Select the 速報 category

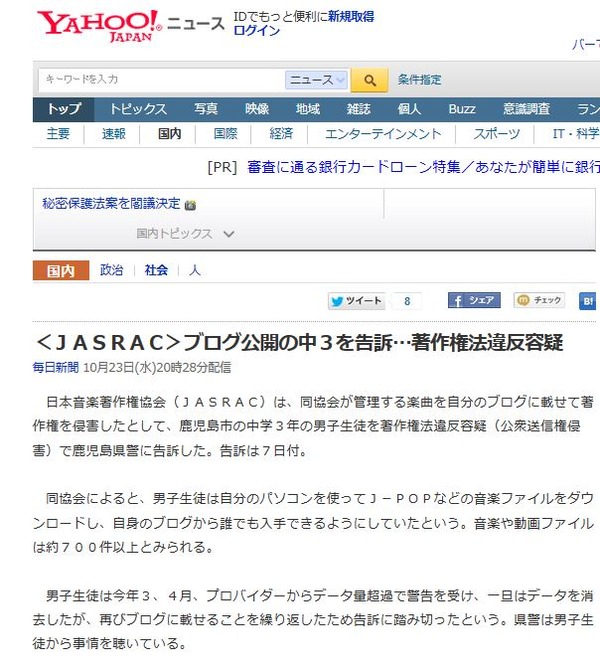click(x=114, y=134)
